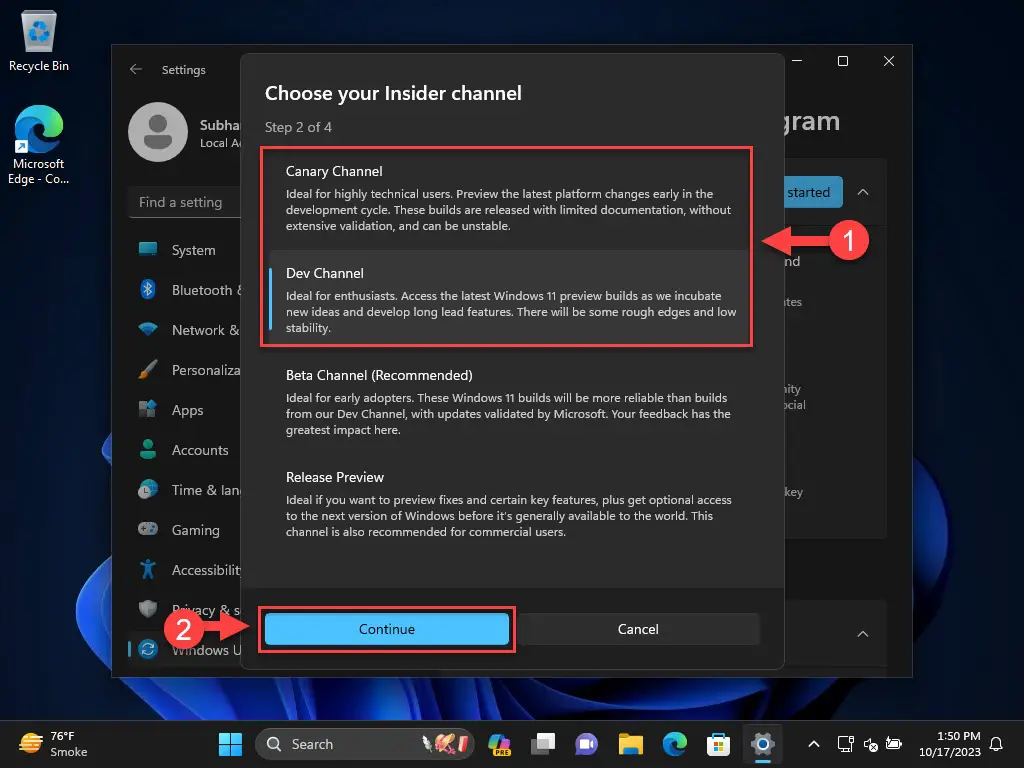
Task: Open System settings in sidebar
Action: click(x=186, y=250)
